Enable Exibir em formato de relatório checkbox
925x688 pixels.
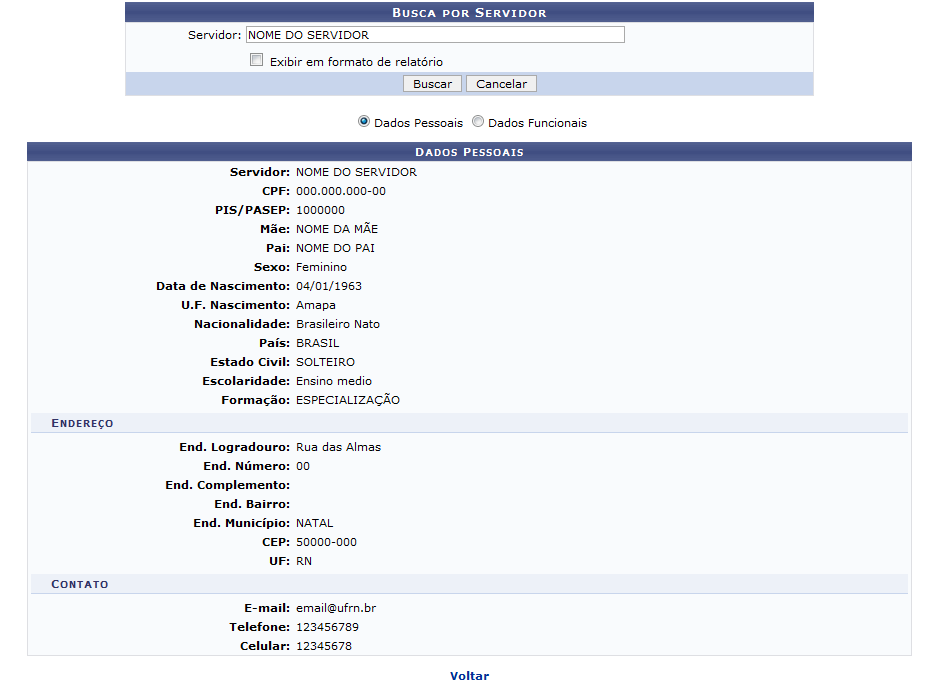(257, 60)
